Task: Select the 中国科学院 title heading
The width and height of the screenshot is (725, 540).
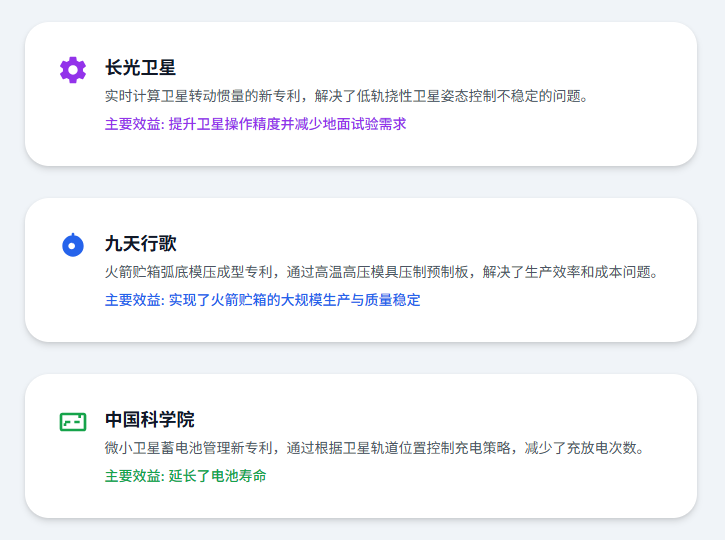Action: pyautogui.click(x=149, y=420)
